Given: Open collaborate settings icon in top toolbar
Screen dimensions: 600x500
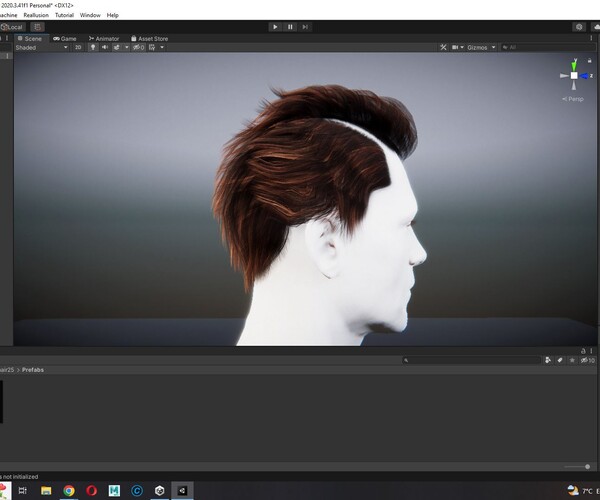Looking at the screenshot, I should [579, 27].
